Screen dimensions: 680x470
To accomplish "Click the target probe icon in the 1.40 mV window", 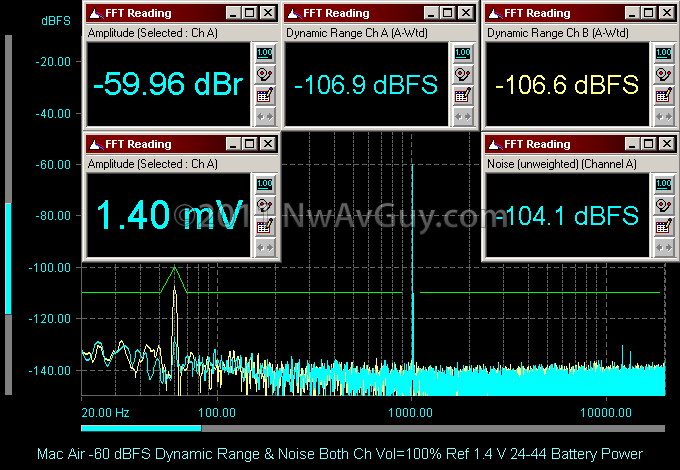I will (265, 206).
